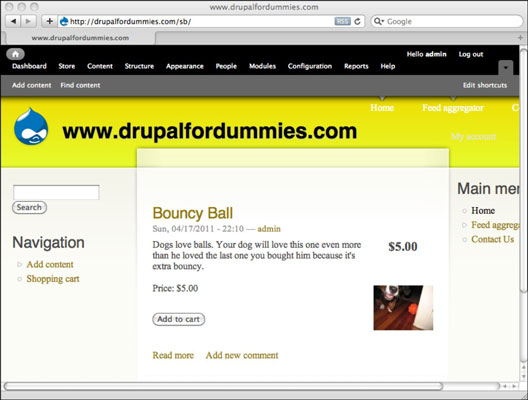The width and height of the screenshot is (528, 400).
Task: Click the Google search field
Action: tap(447, 21)
